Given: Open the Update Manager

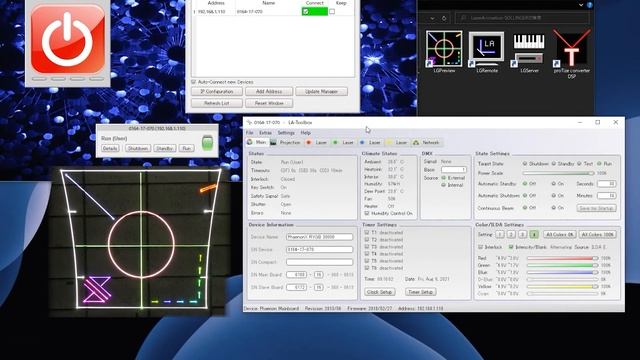Looking at the screenshot, I should (322, 91).
